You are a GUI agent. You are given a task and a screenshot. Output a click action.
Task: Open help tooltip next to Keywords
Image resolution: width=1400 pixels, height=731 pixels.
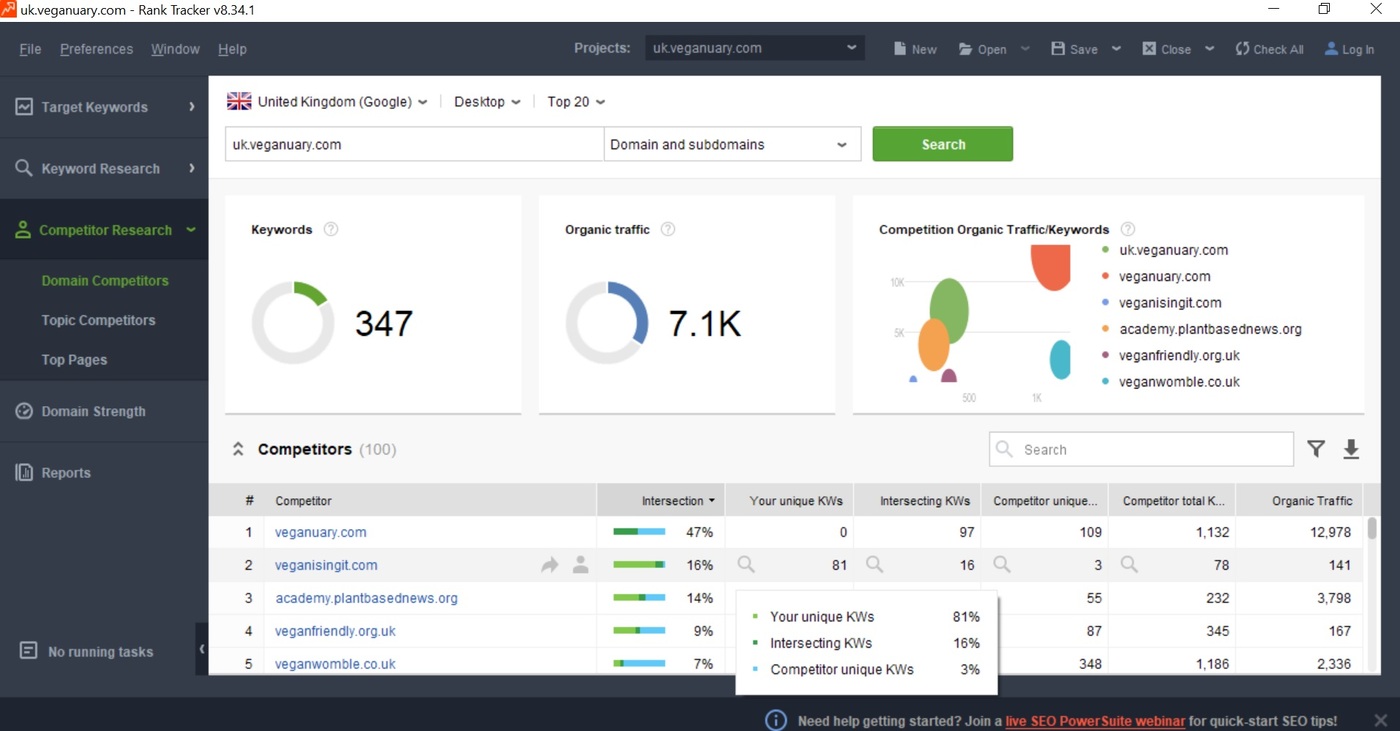(x=331, y=229)
